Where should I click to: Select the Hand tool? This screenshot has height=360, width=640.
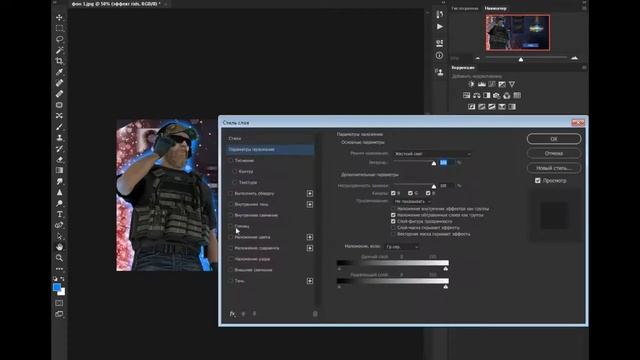click(60, 247)
